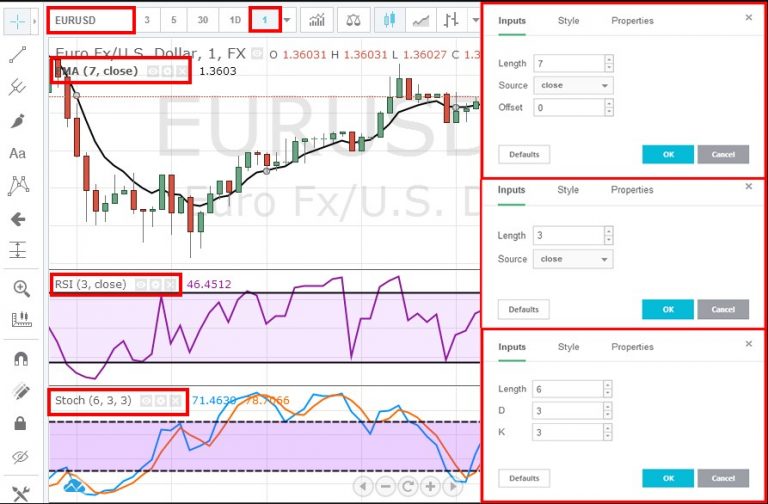The width and height of the screenshot is (768, 504).
Task: Select the brush drawing tool
Action: 17,120
